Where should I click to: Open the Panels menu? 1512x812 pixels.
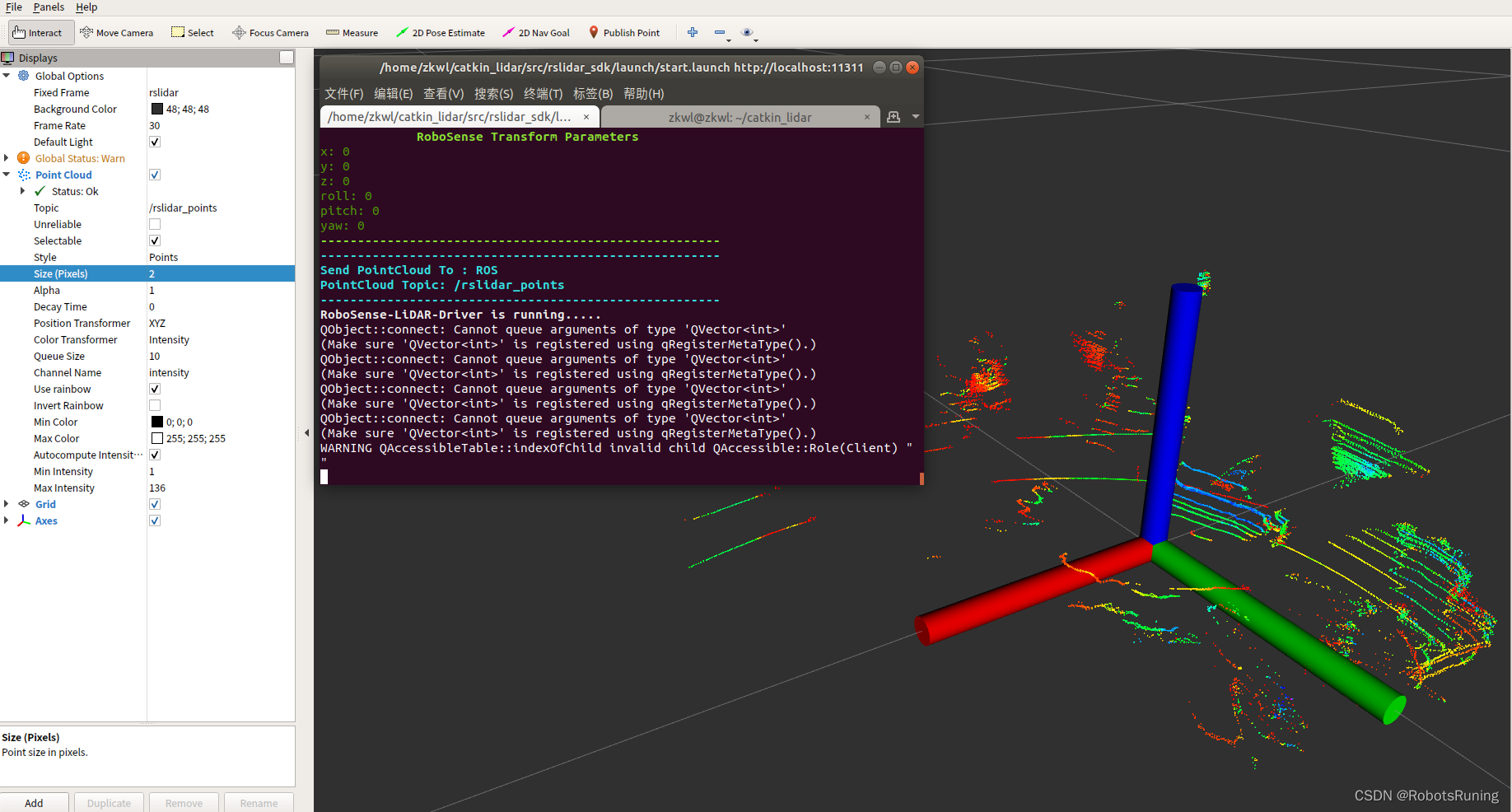pos(49,7)
